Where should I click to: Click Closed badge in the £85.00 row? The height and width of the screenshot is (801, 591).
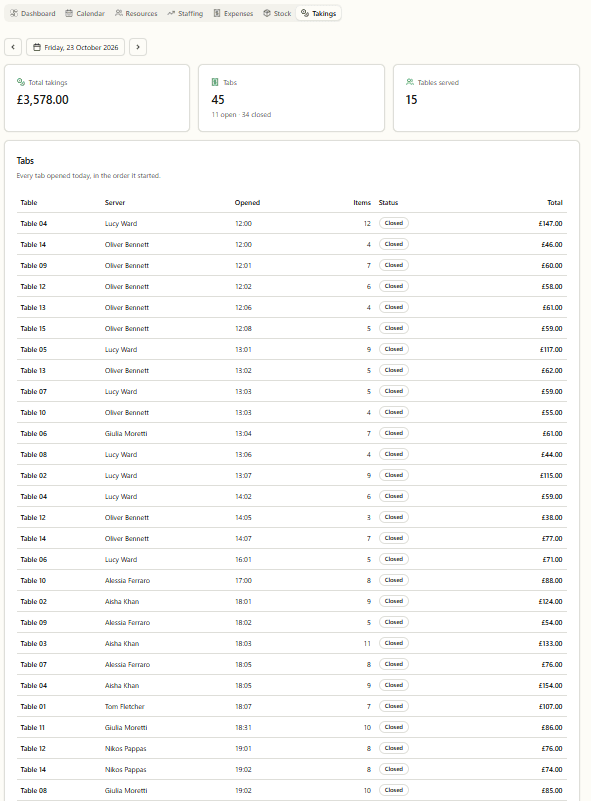[394, 790]
